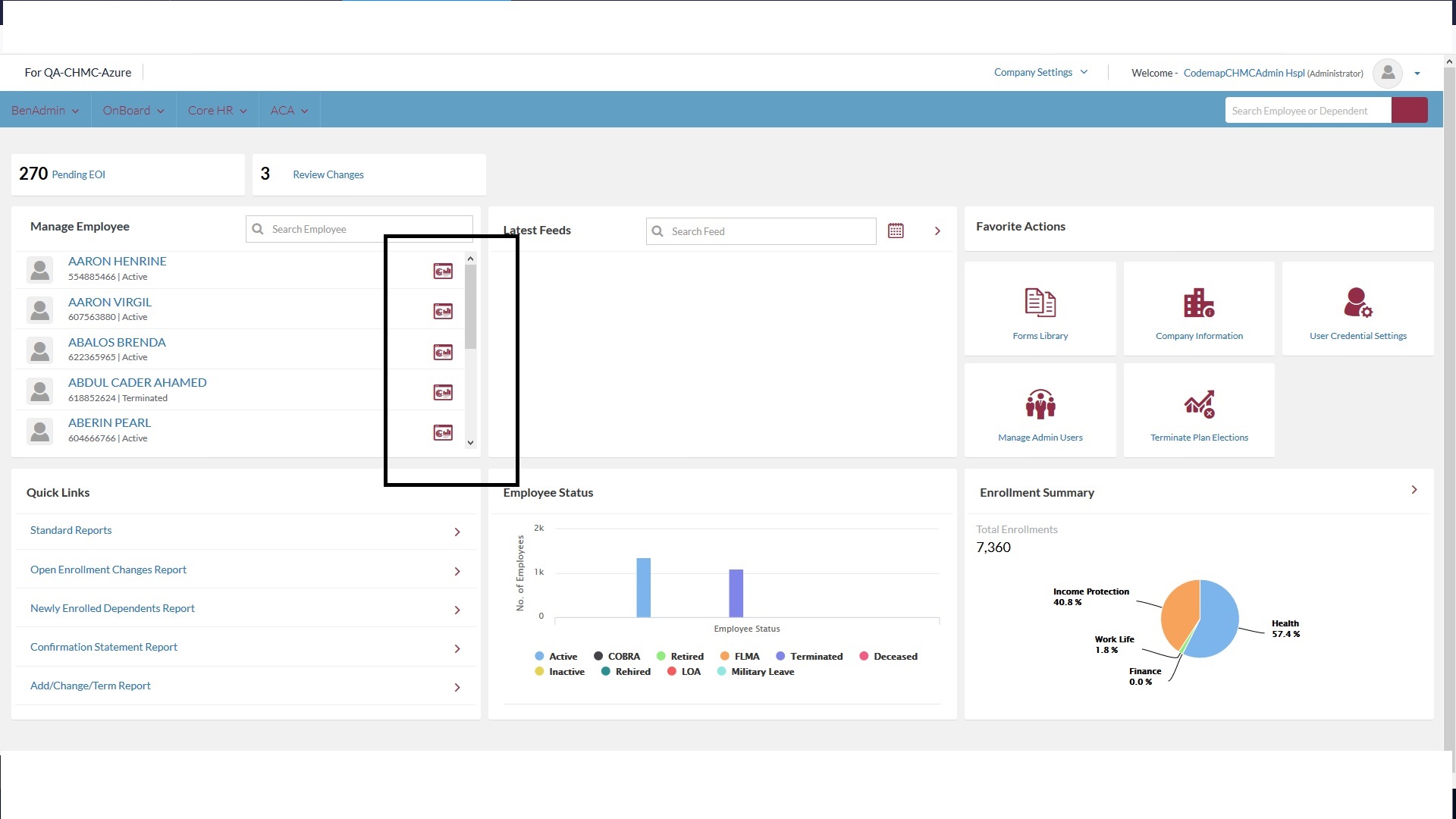Screen dimensions: 1456x819
Task: Expand the Enrollment Summary chevron arrow
Action: [1414, 490]
